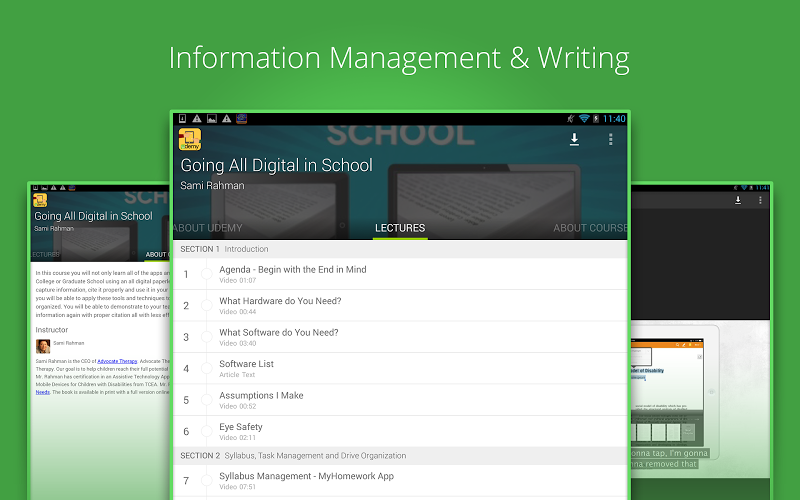
Task: Tap the battery charging status icon
Action: pos(595,119)
